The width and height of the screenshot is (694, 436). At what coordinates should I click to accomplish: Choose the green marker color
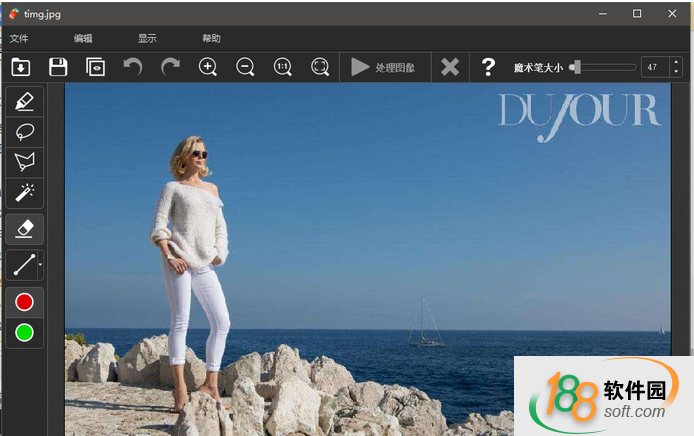(x=25, y=332)
